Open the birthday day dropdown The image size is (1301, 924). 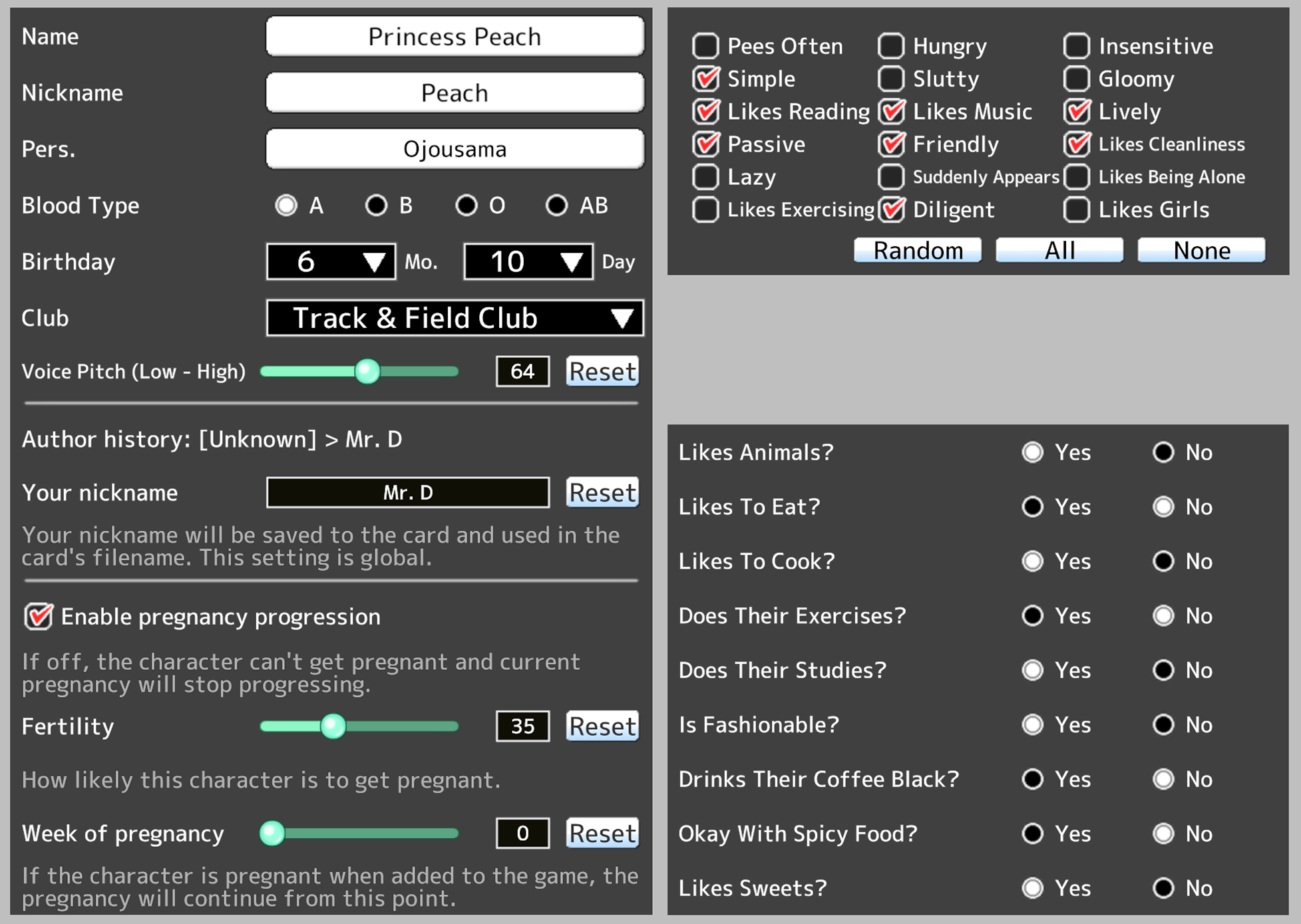(x=528, y=261)
